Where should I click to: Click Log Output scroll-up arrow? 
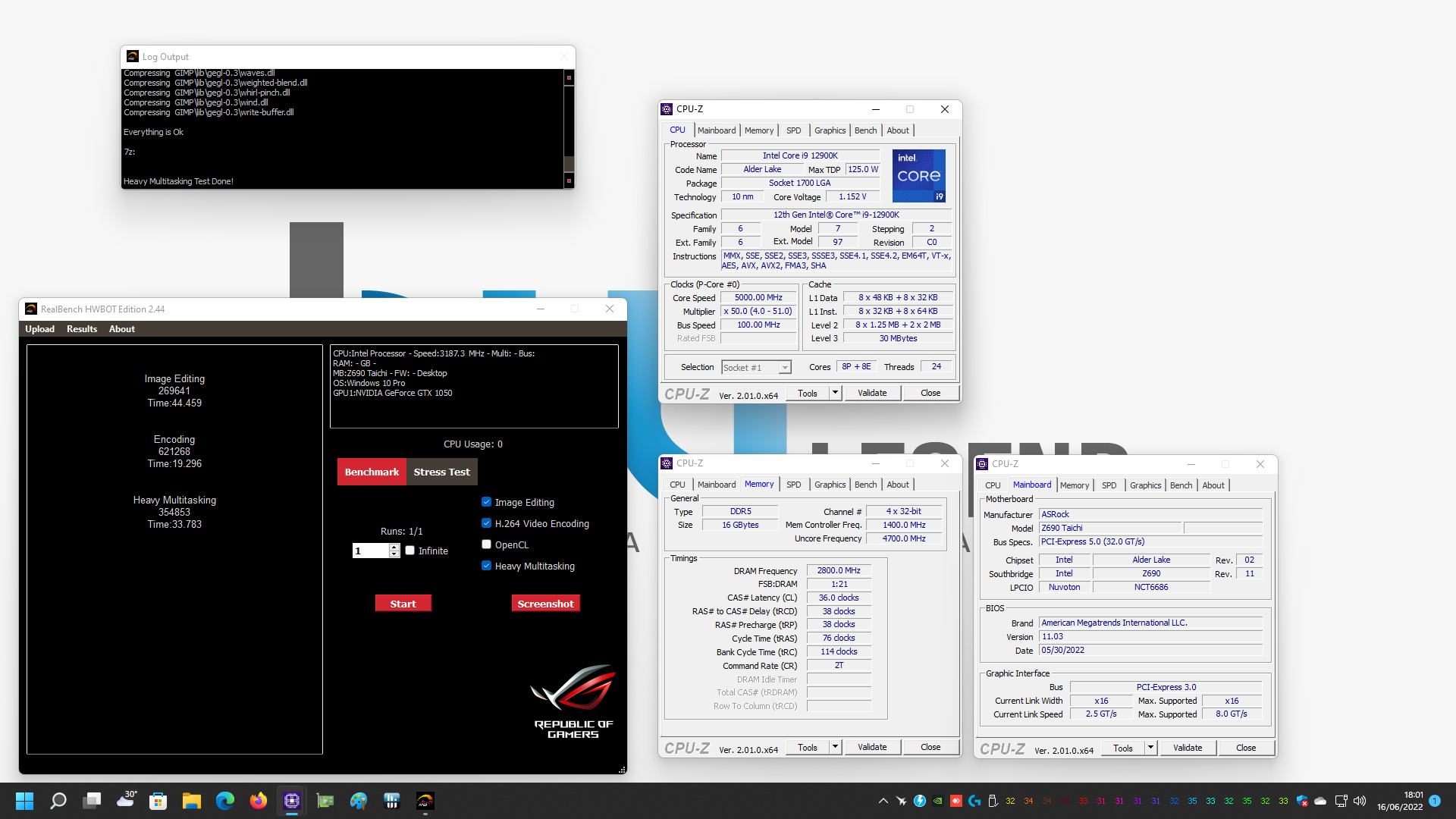(x=569, y=77)
